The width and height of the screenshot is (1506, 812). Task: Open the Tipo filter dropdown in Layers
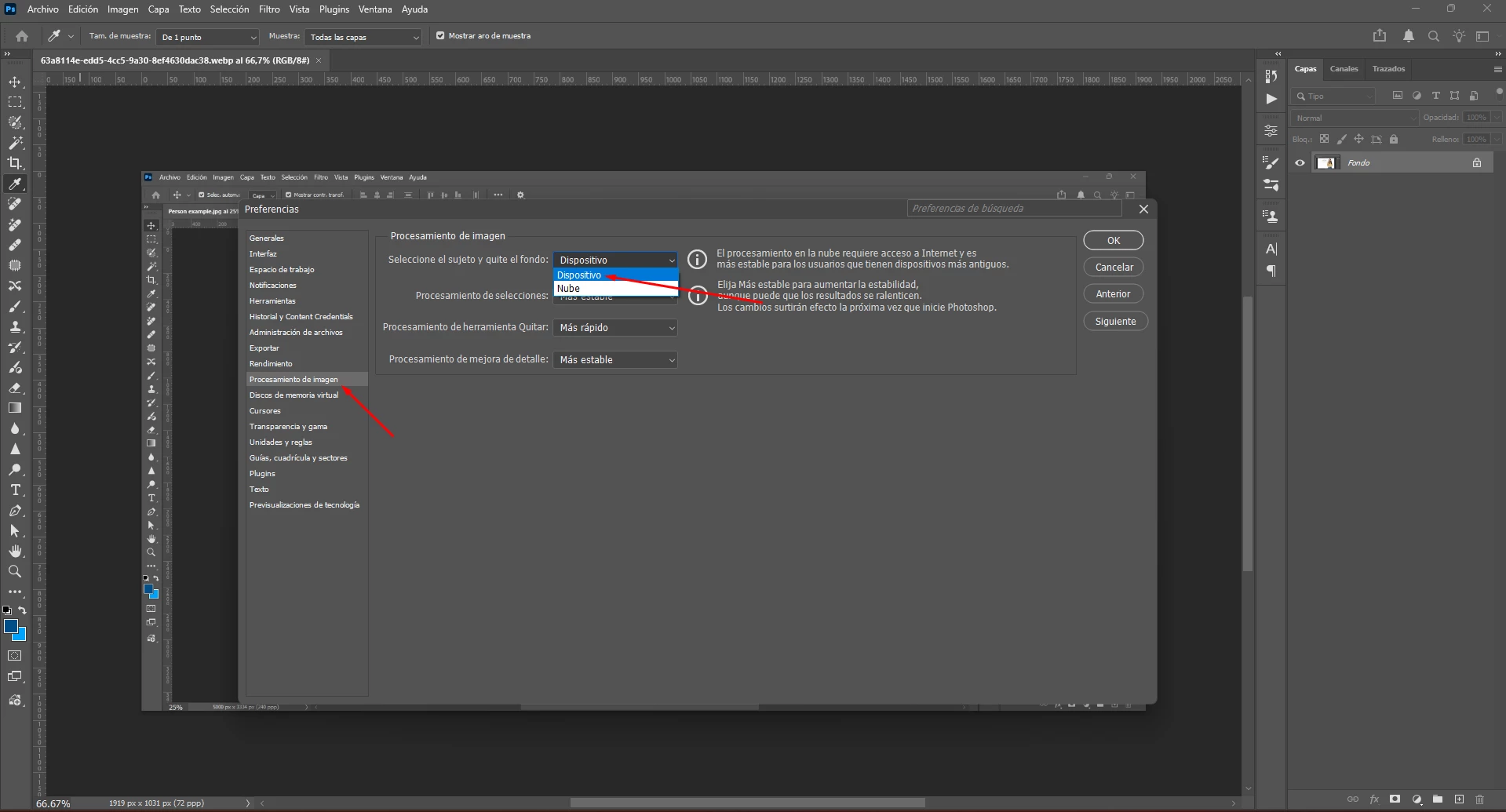click(x=1333, y=96)
